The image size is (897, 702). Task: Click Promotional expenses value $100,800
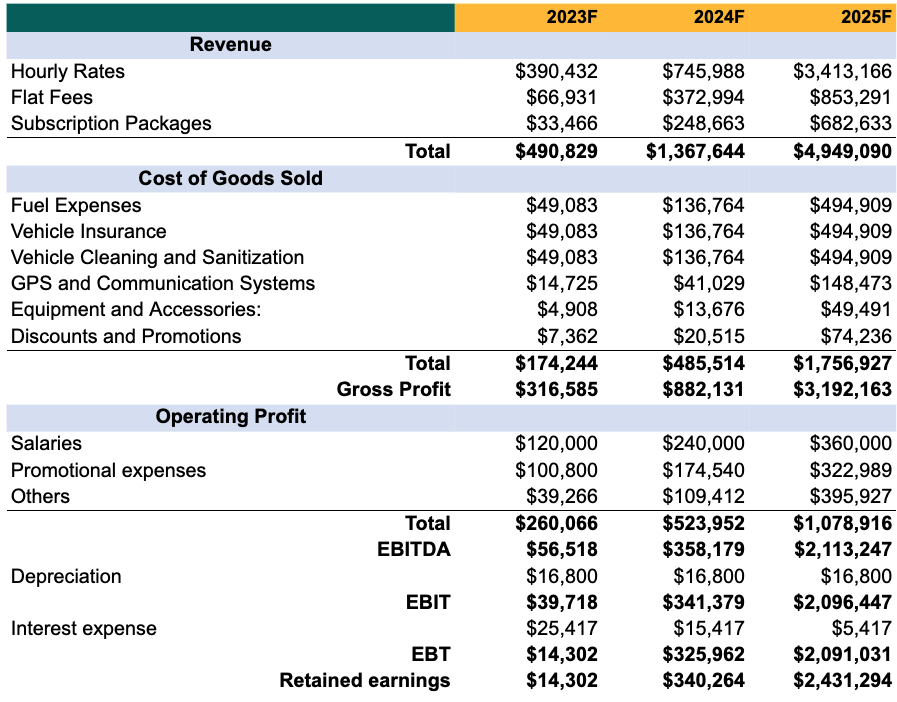point(556,470)
